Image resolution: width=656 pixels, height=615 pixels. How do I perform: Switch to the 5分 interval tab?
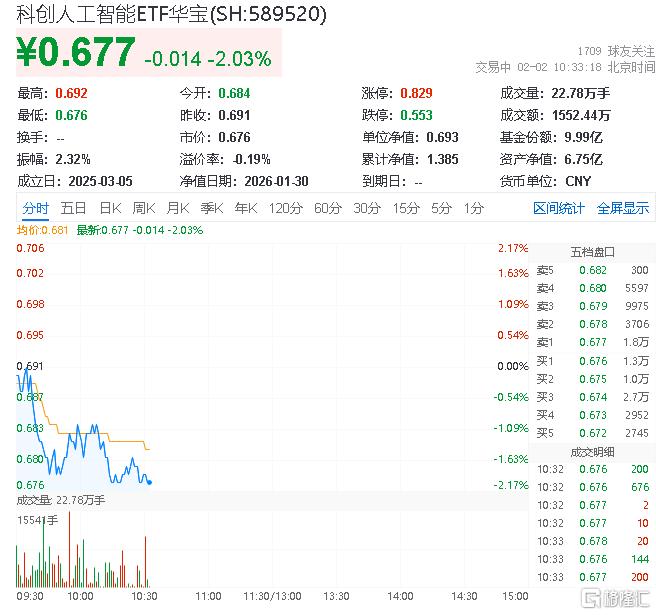pyautogui.click(x=441, y=208)
